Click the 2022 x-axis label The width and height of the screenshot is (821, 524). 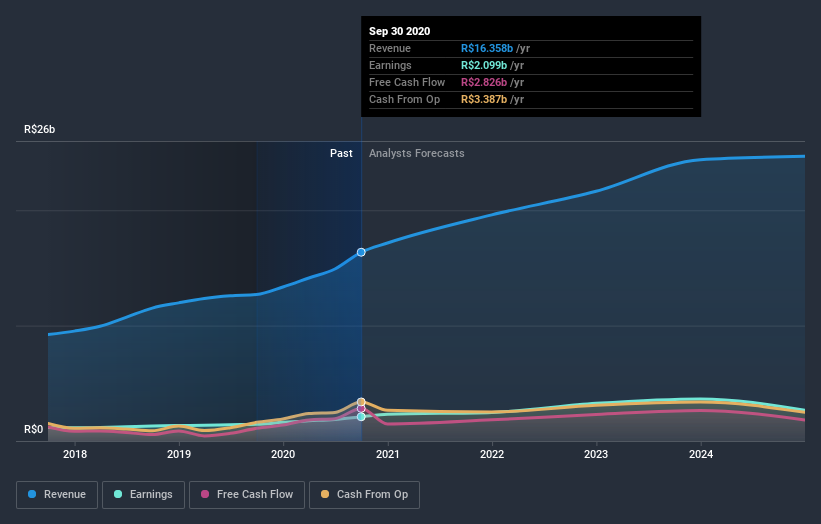pos(492,454)
